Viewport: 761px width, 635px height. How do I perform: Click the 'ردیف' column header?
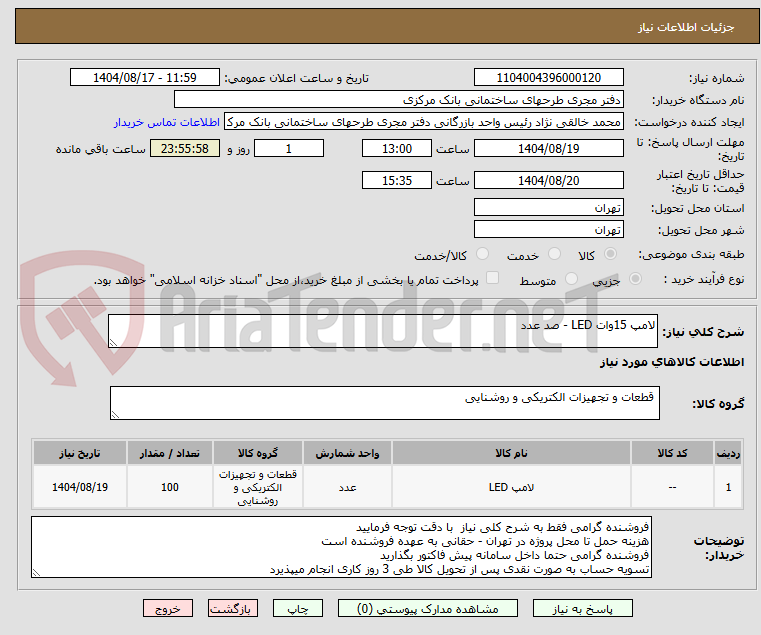click(728, 453)
